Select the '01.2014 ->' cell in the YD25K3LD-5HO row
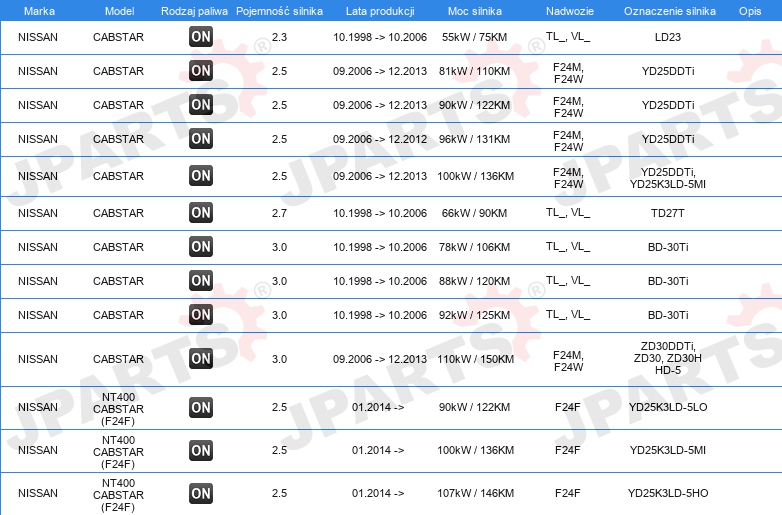 [x=378, y=493]
